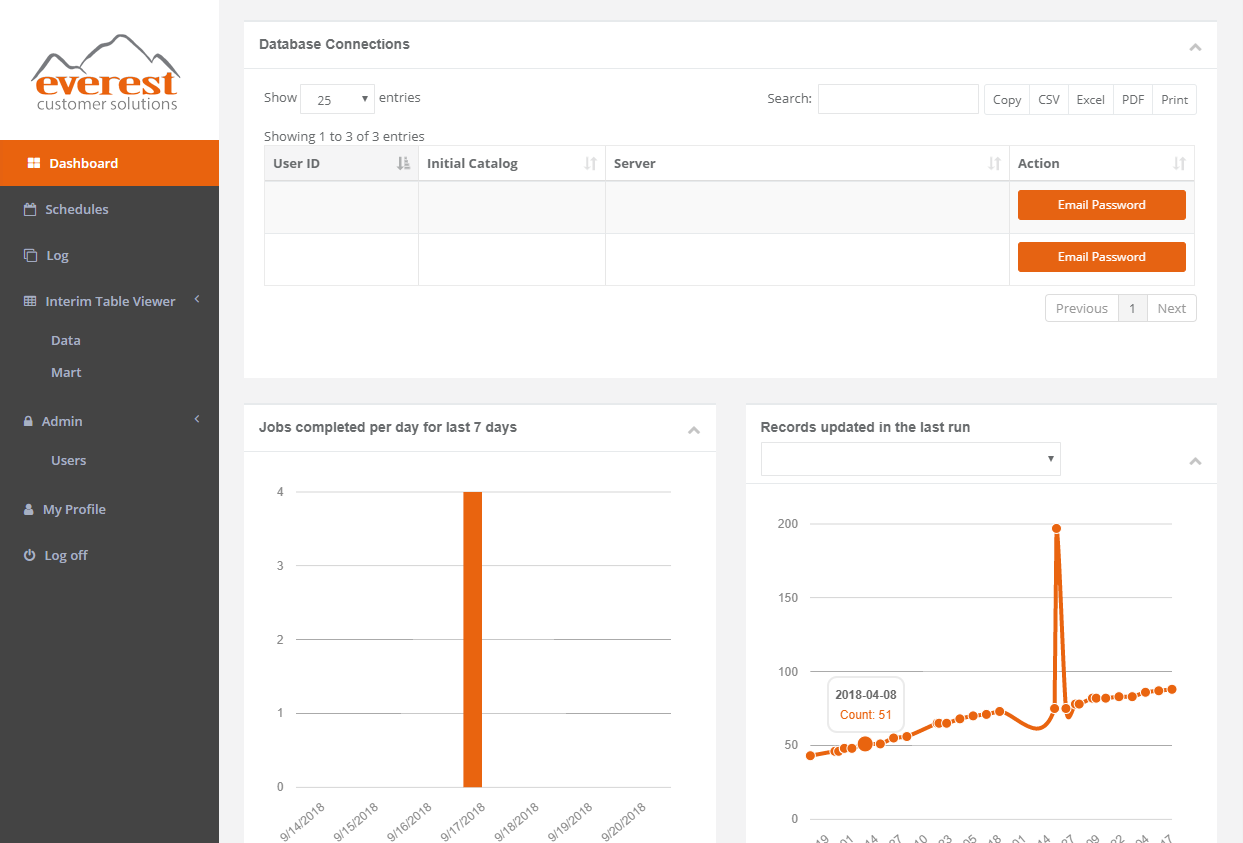
Task: Click Email Password in second row
Action: point(1102,257)
